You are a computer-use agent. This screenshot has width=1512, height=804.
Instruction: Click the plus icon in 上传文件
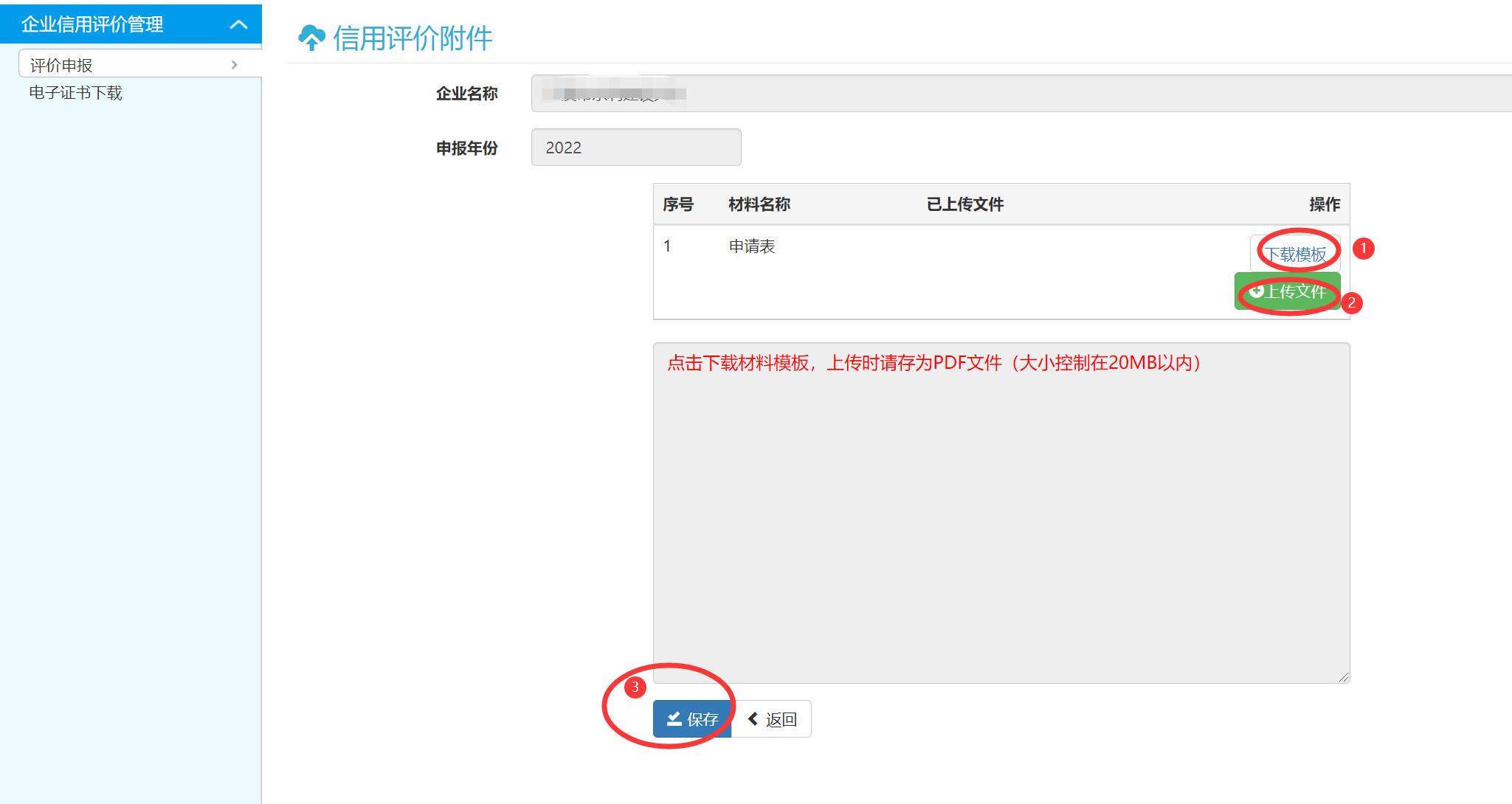pos(1256,291)
